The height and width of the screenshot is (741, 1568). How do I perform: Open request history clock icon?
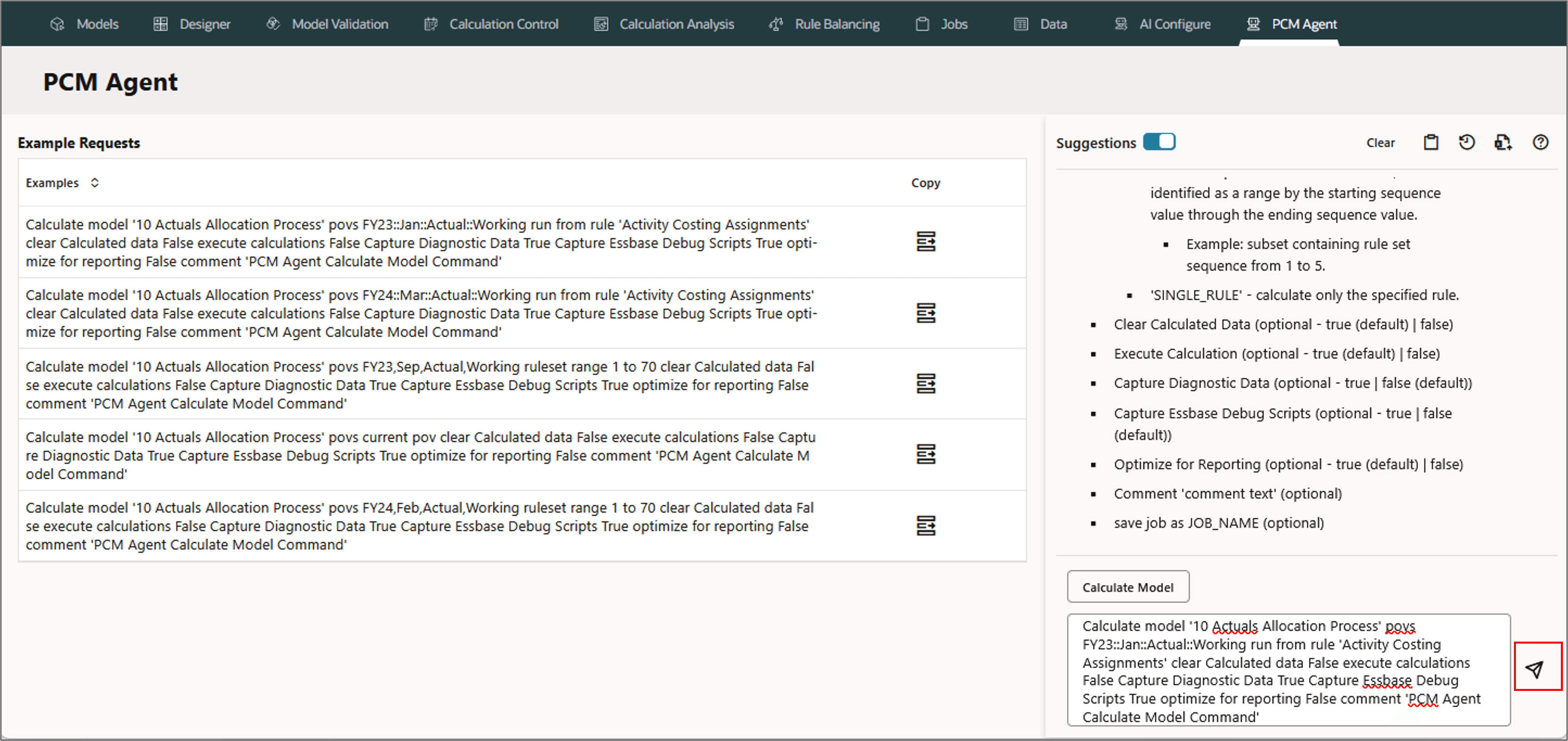[1466, 142]
